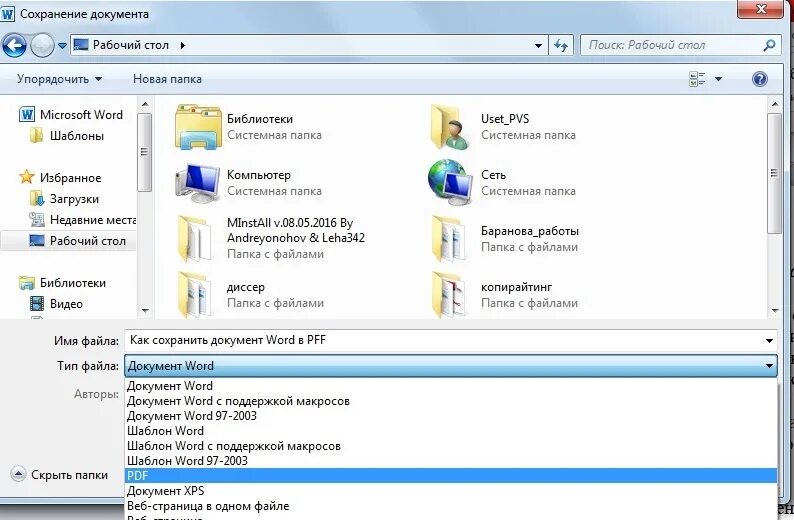Click the Word icon in the title bar
Screen dimensions: 794x520
point(8,13)
